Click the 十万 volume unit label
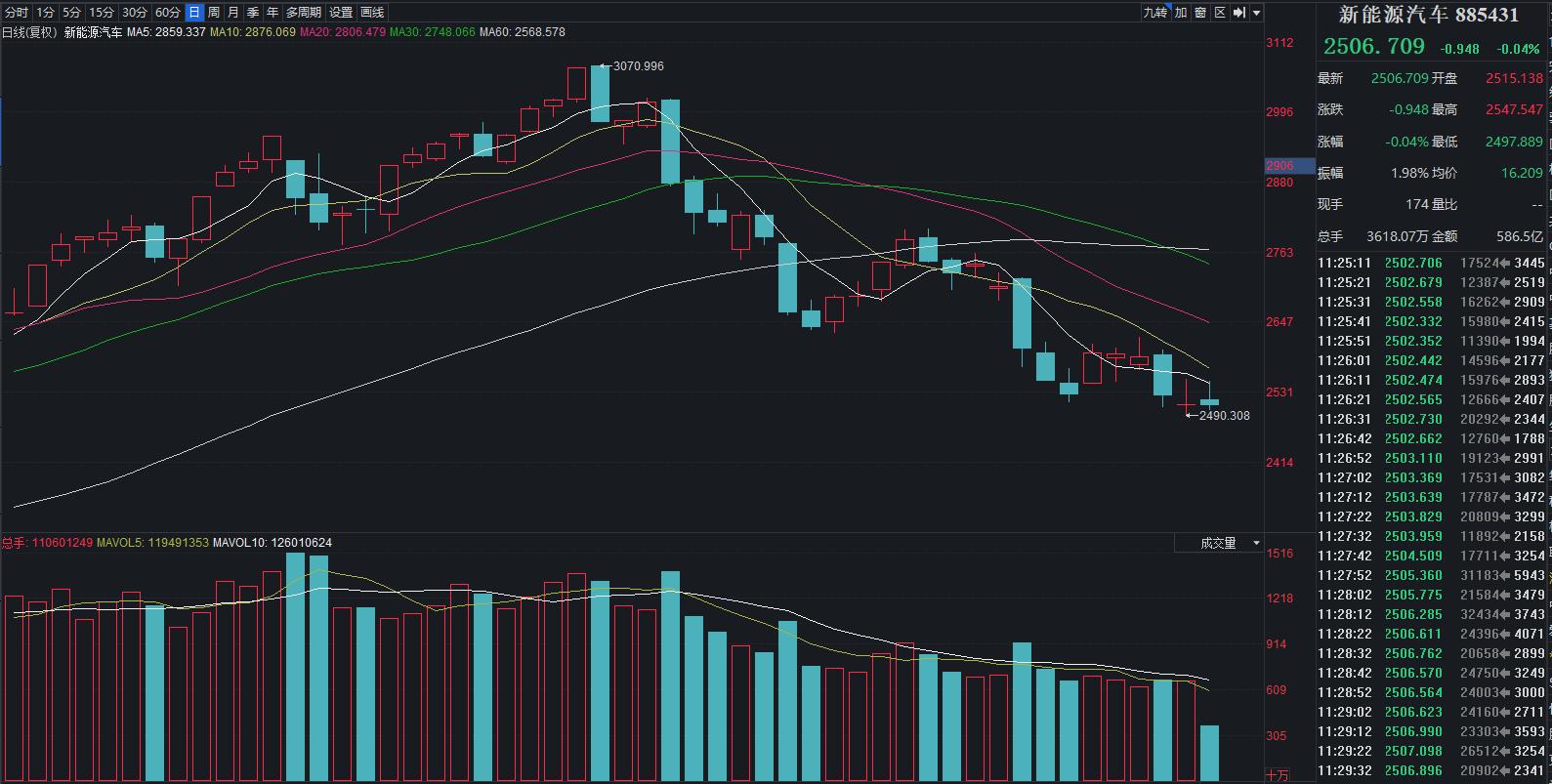Viewport: 1552px width, 784px height. (x=1277, y=775)
